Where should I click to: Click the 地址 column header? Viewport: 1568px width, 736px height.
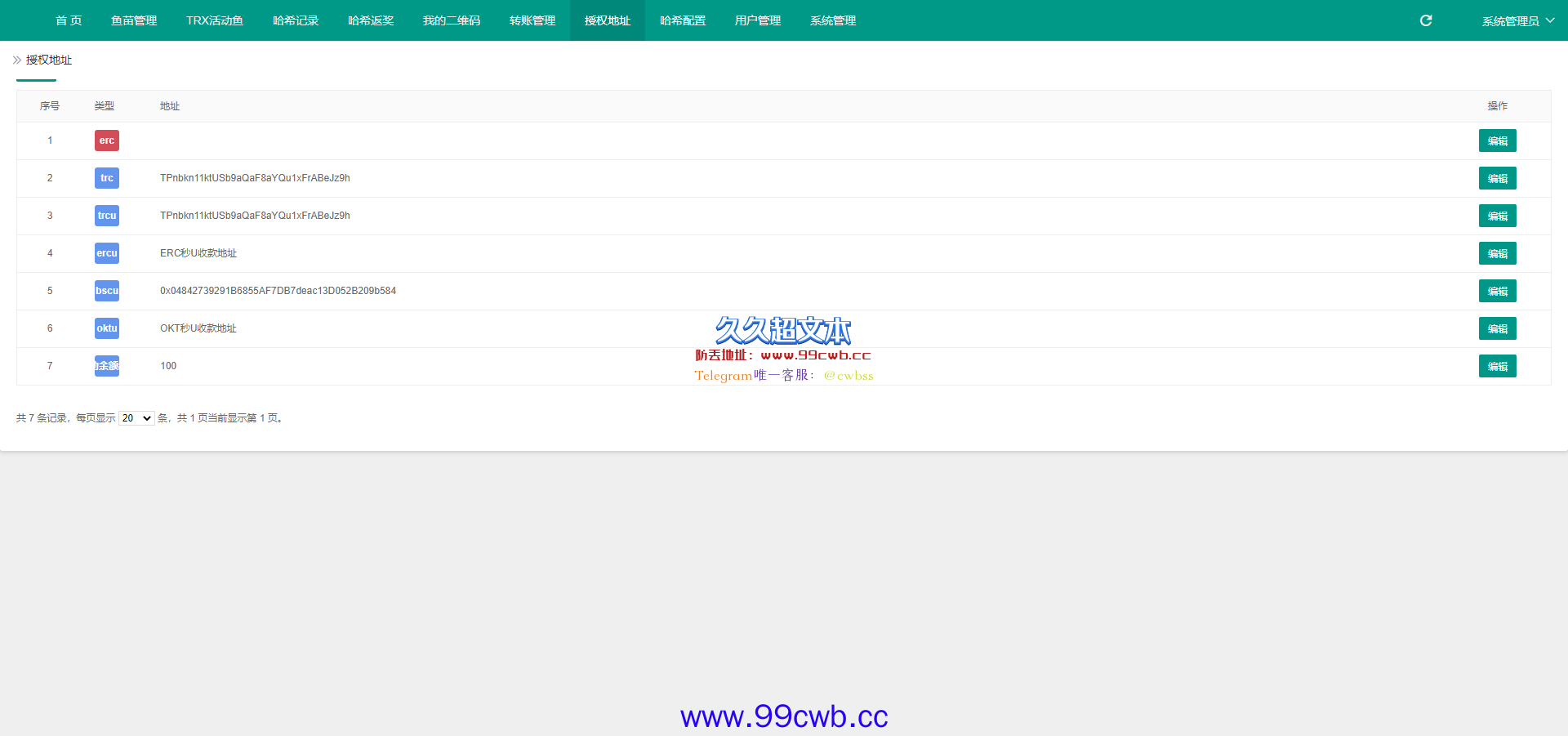tap(170, 106)
